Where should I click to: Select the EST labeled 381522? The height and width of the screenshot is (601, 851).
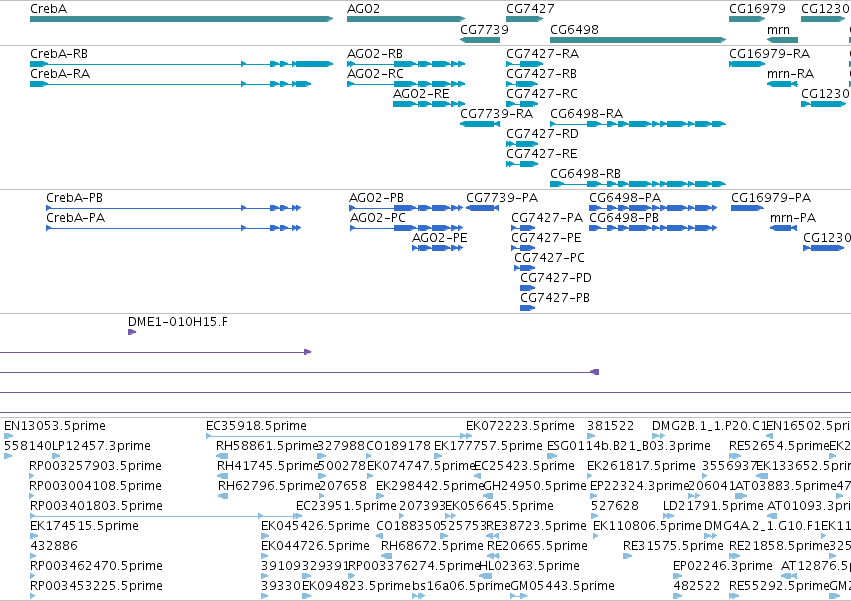click(592, 436)
